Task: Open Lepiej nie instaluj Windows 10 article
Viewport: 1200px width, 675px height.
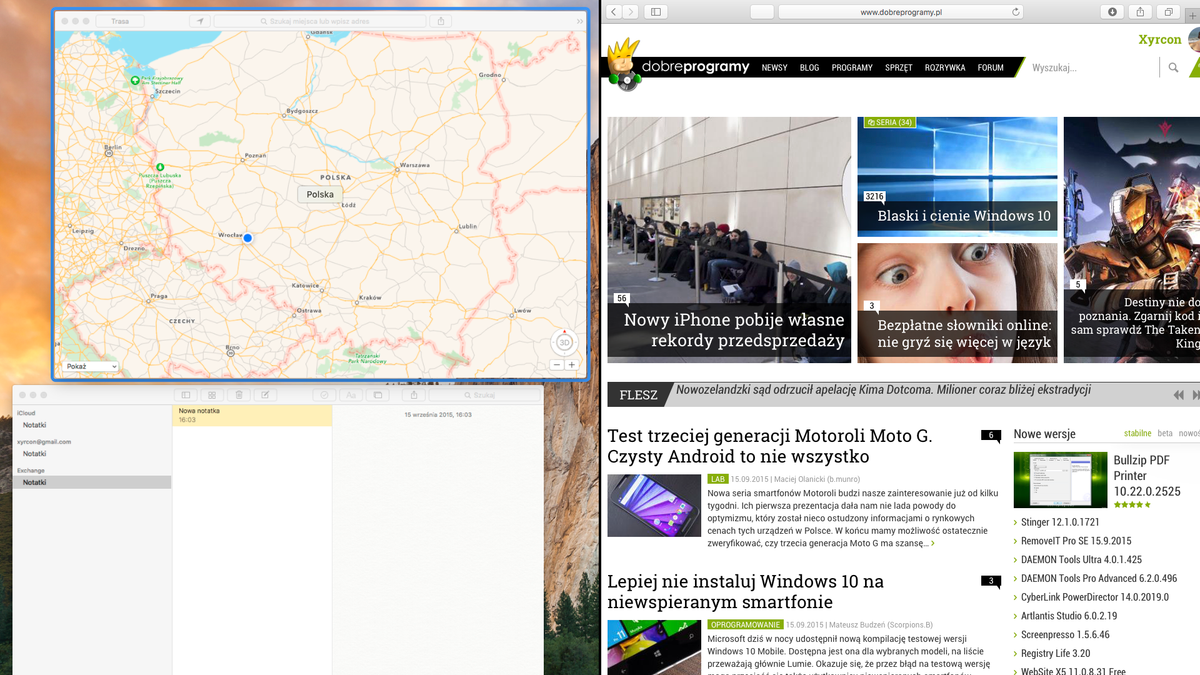Action: coord(746,591)
